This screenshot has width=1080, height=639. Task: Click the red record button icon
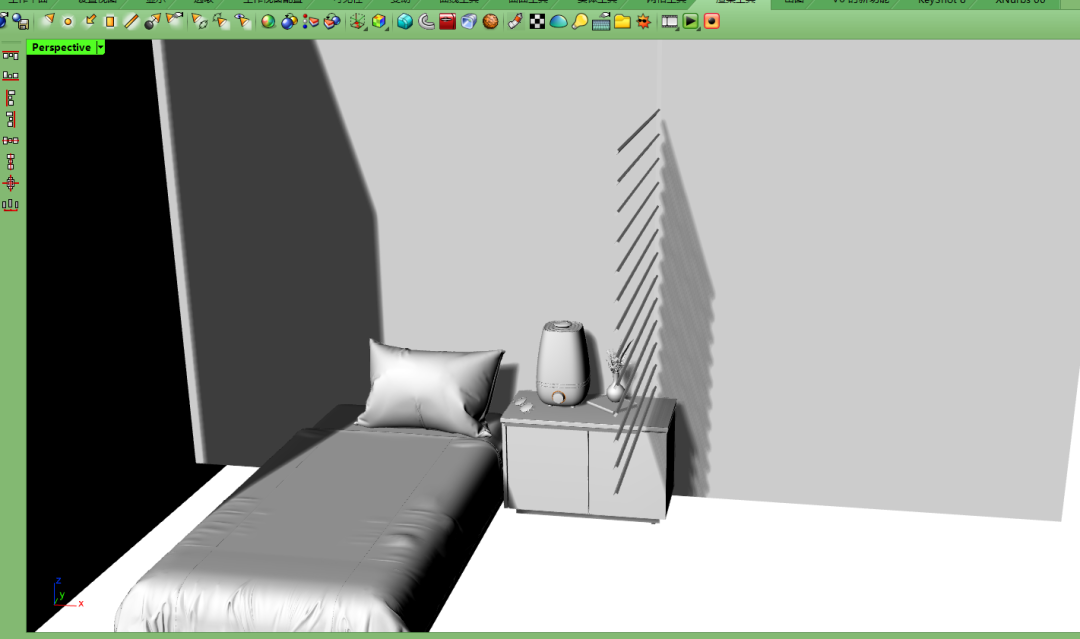point(712,21)
